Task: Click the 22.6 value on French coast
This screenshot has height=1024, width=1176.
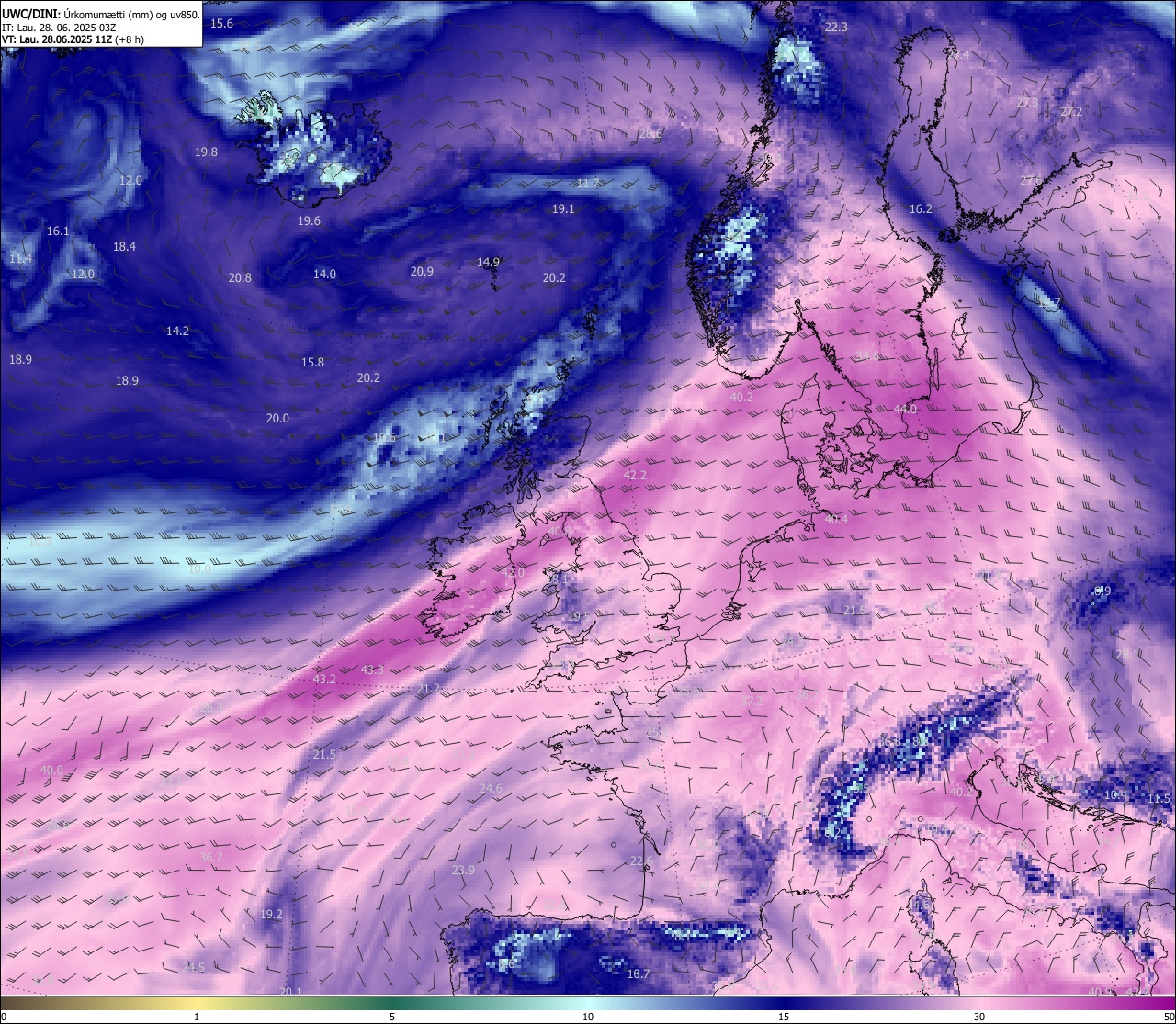Action: 641,861
